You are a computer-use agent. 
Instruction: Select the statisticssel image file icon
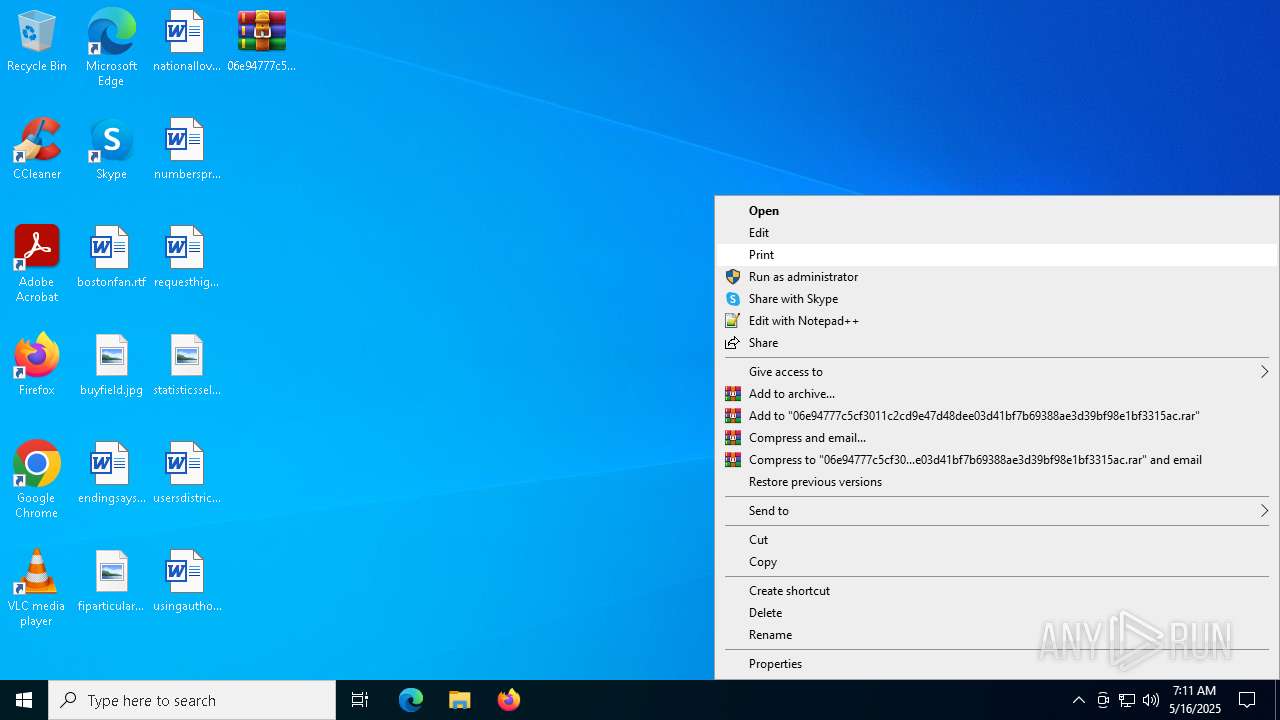click(186, 366)
